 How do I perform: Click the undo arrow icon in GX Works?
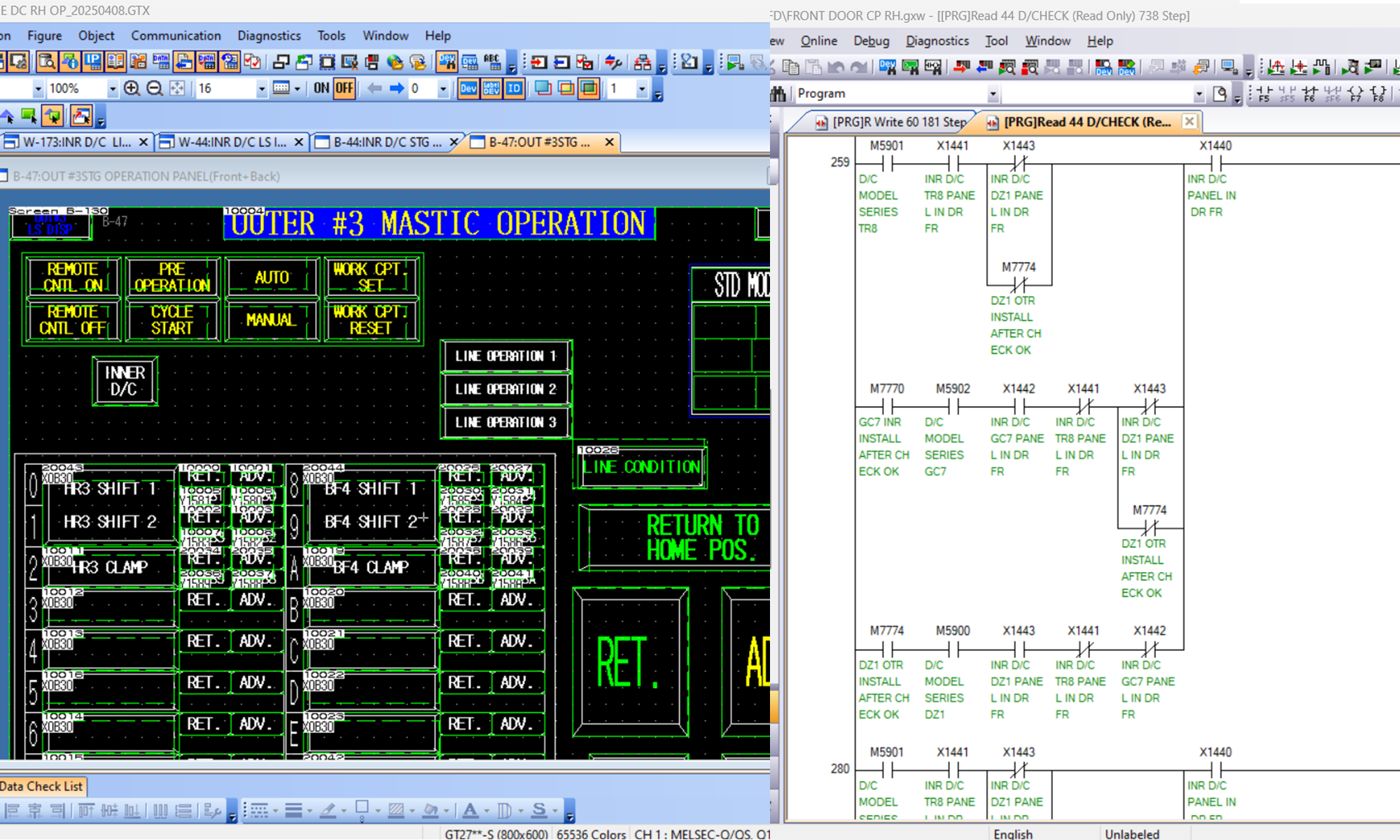pyautogui.click(x=836, y=67)
